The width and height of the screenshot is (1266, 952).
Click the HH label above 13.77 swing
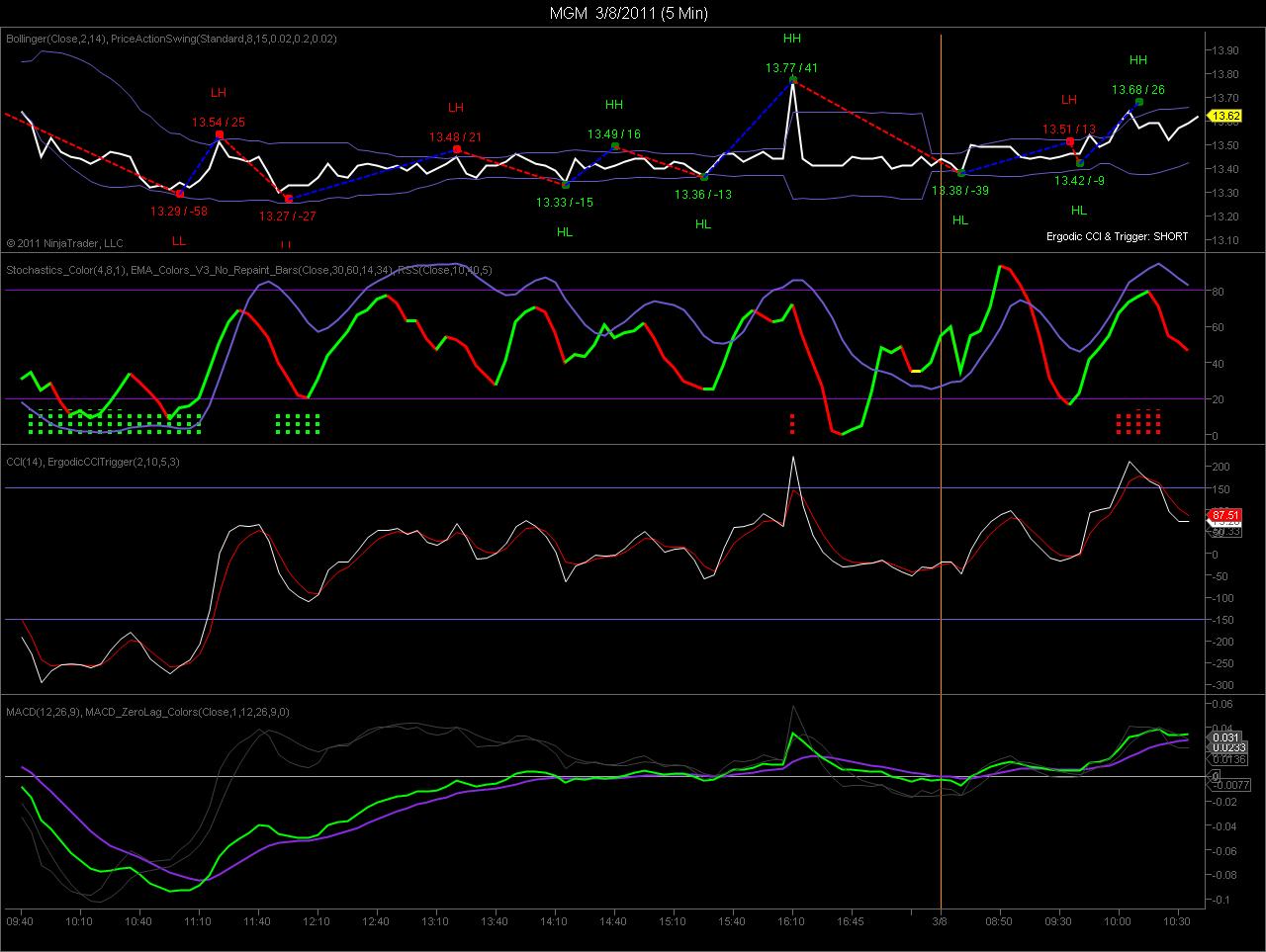click(792, 39)
